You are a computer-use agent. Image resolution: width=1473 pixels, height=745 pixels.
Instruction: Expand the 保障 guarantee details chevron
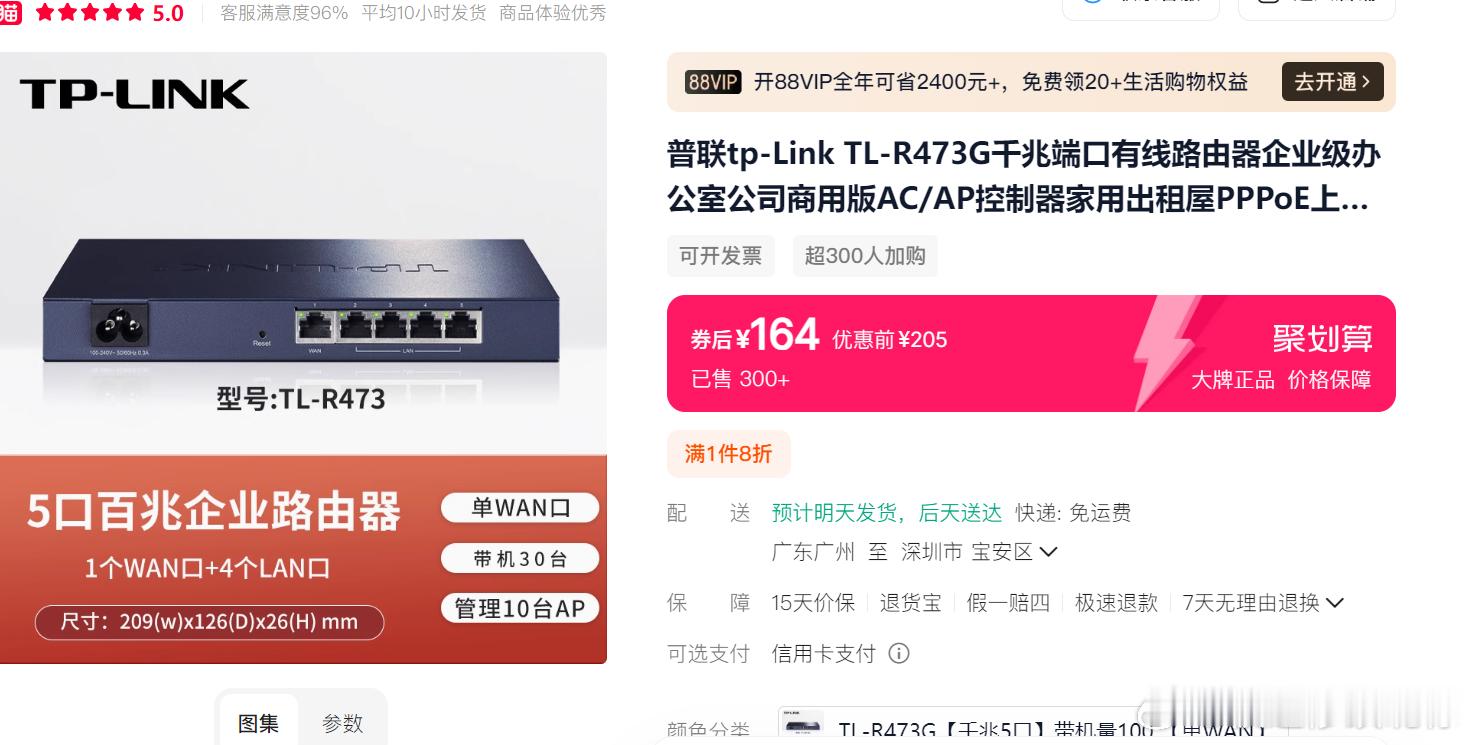tap(1334, 603)
